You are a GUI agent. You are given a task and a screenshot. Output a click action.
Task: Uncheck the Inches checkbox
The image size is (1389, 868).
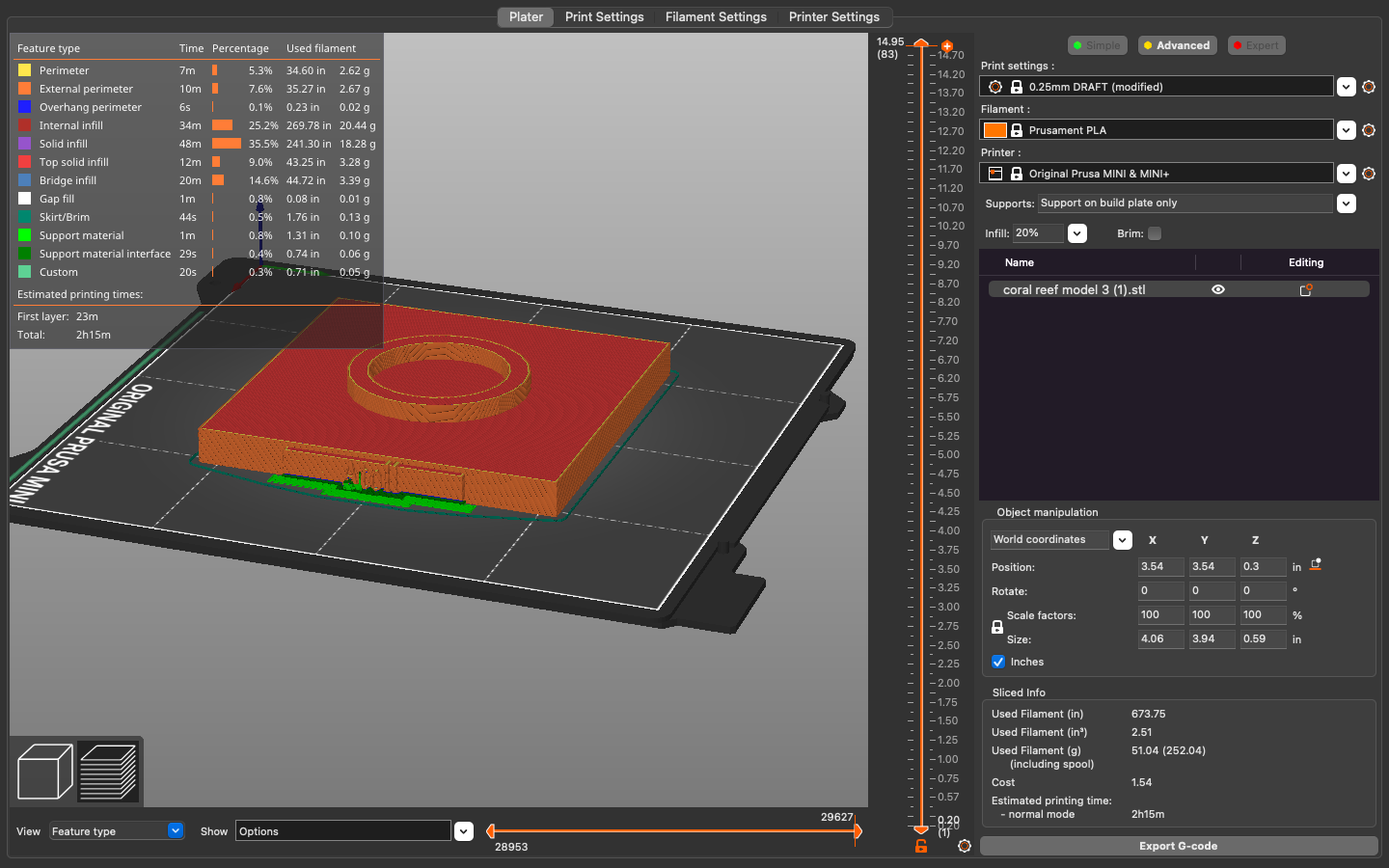pyautogui.click(x=998, y=662)
